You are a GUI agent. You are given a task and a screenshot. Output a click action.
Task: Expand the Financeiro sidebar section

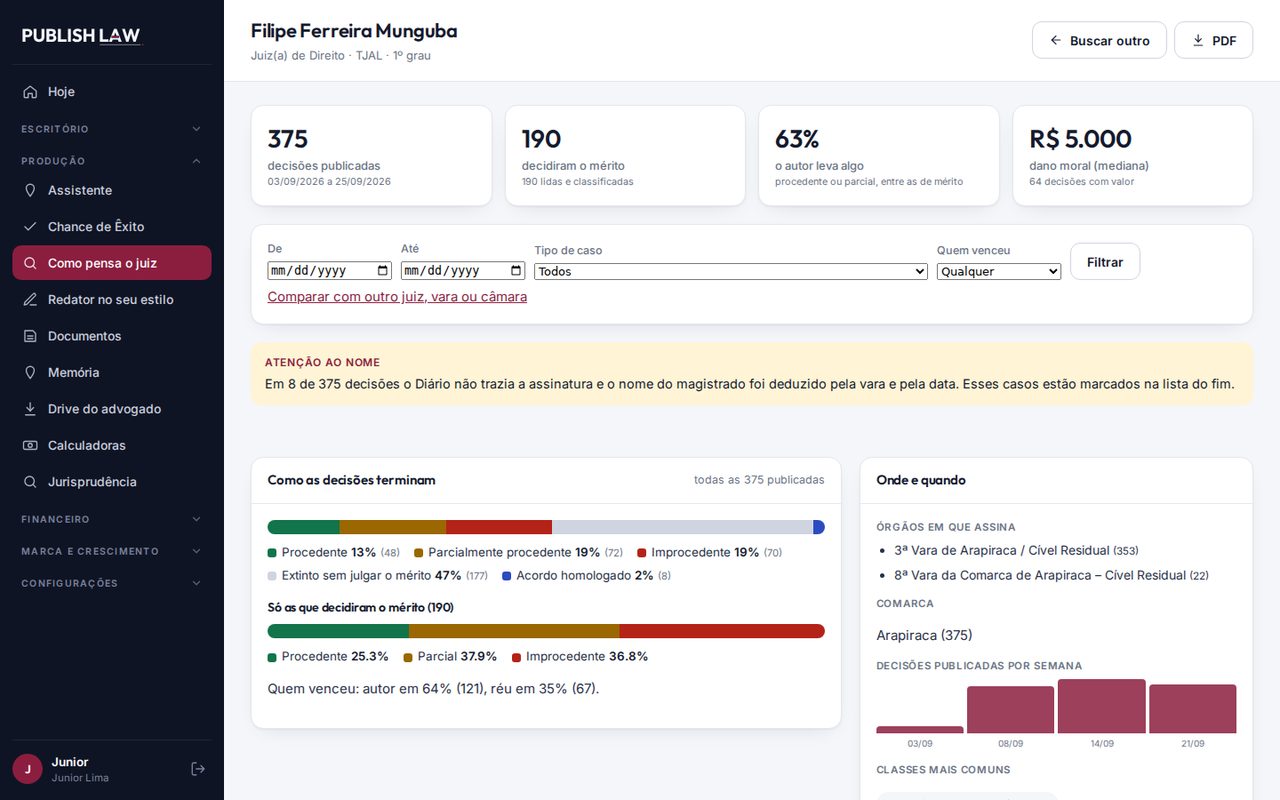pos(112,519)
